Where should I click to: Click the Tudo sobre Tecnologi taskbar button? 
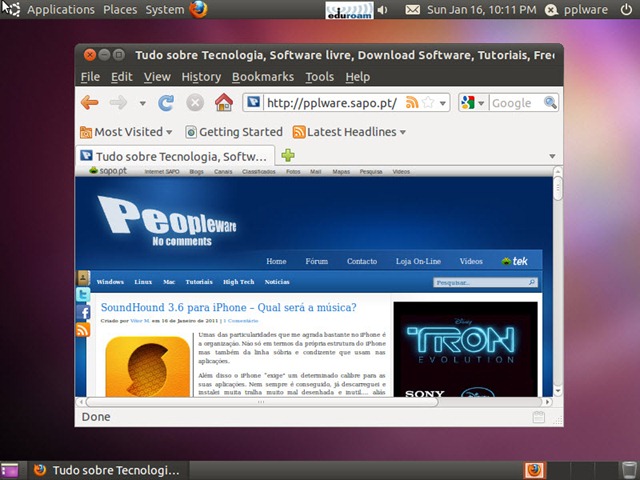(108, 471)
